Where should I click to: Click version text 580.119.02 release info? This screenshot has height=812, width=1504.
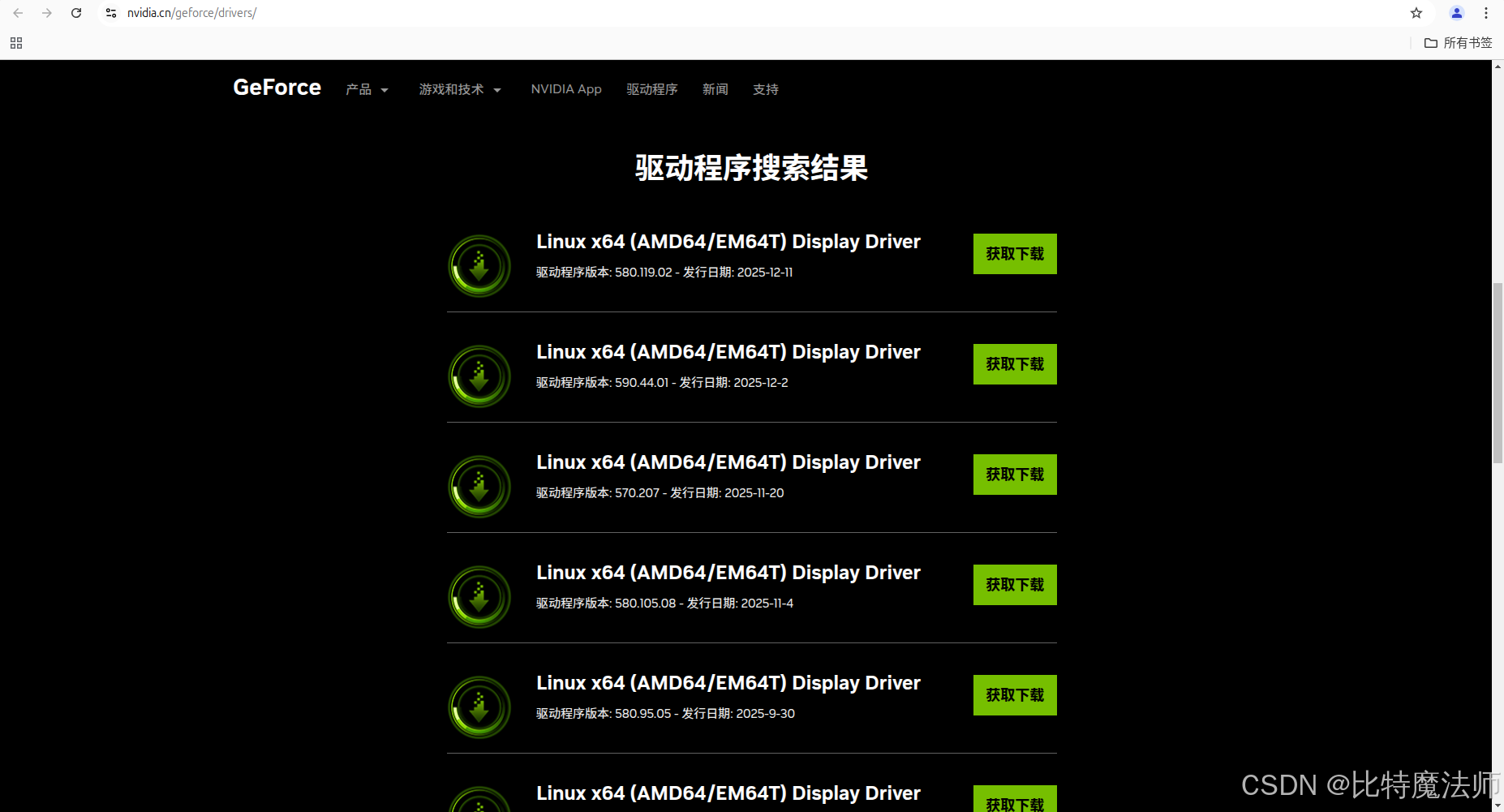point(664,273)
